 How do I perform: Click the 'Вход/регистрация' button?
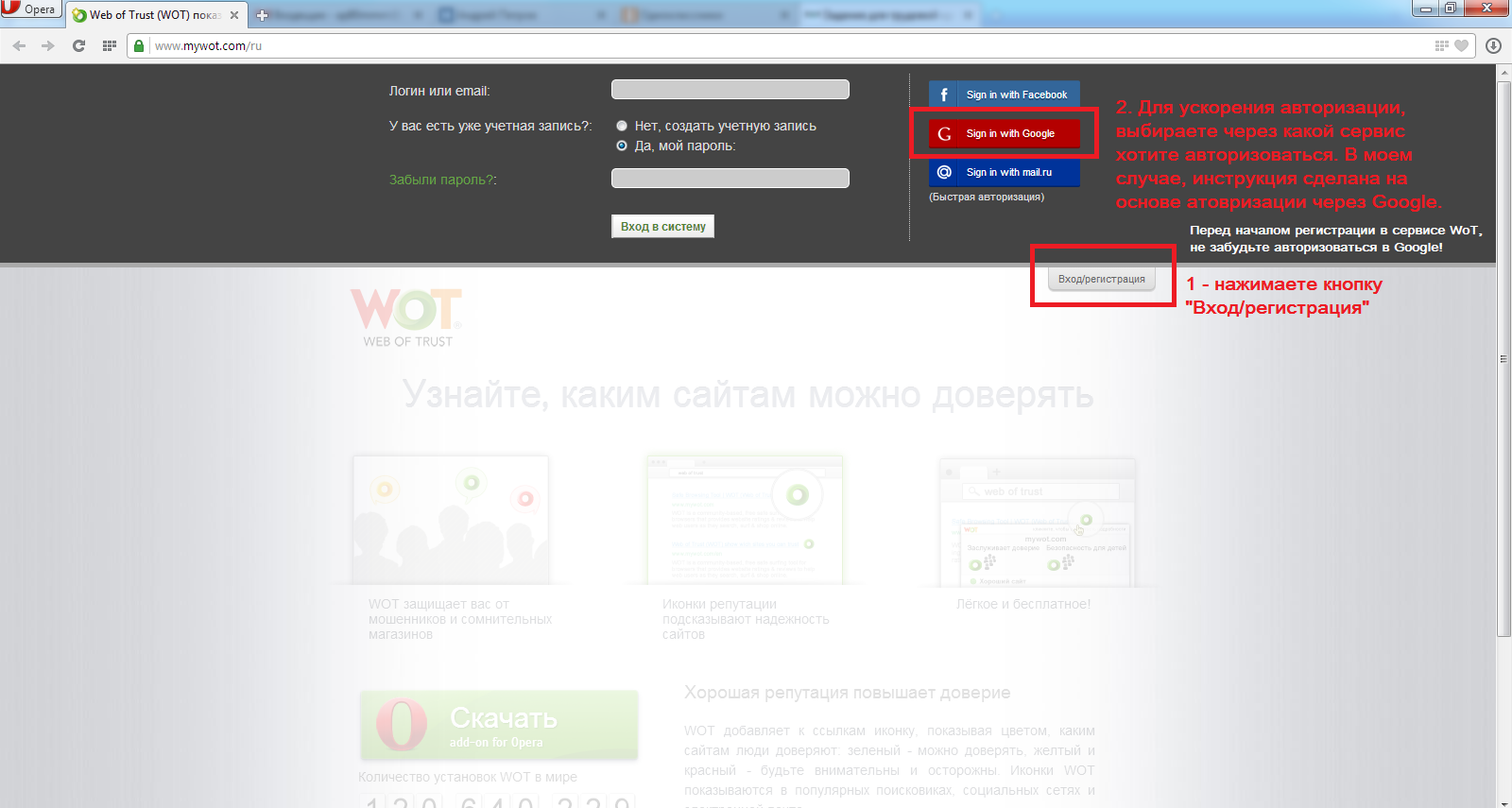pyautogui.click(x=1101, y=279)
